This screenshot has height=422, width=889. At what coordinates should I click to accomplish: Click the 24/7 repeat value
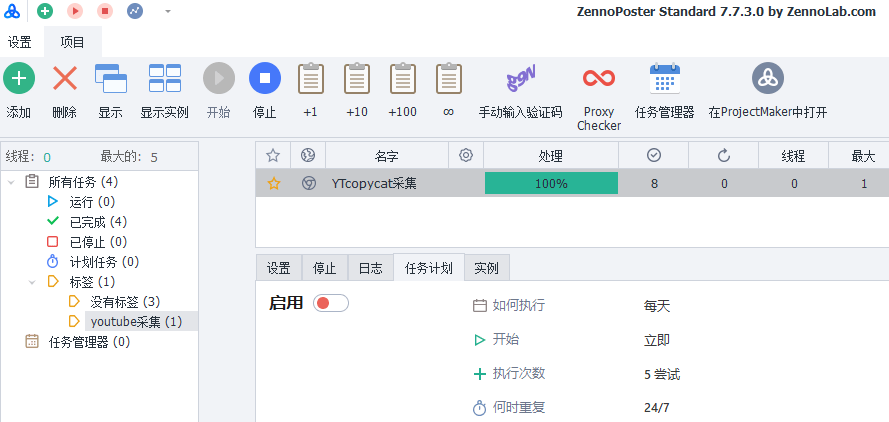click(657, 408)
